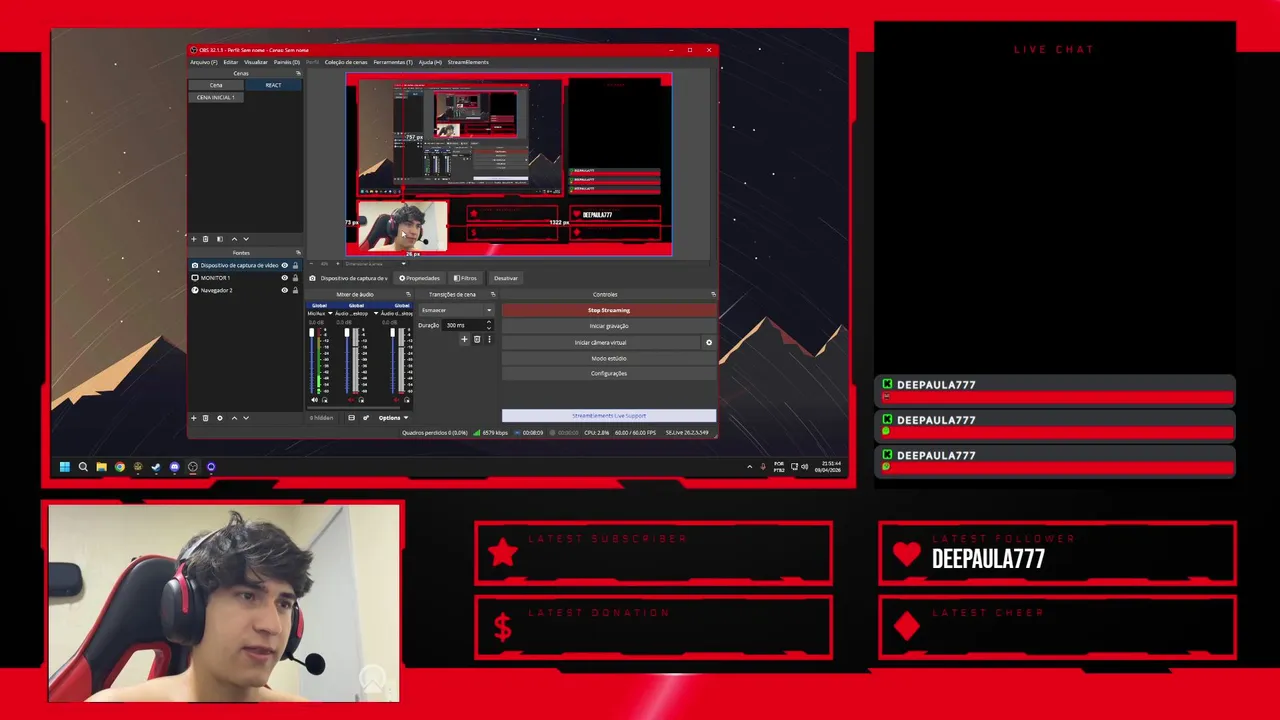The height and width of the screenshot is (720, 1280).
Task: Open virtual camera settings gear
Action: coord(709,343)
